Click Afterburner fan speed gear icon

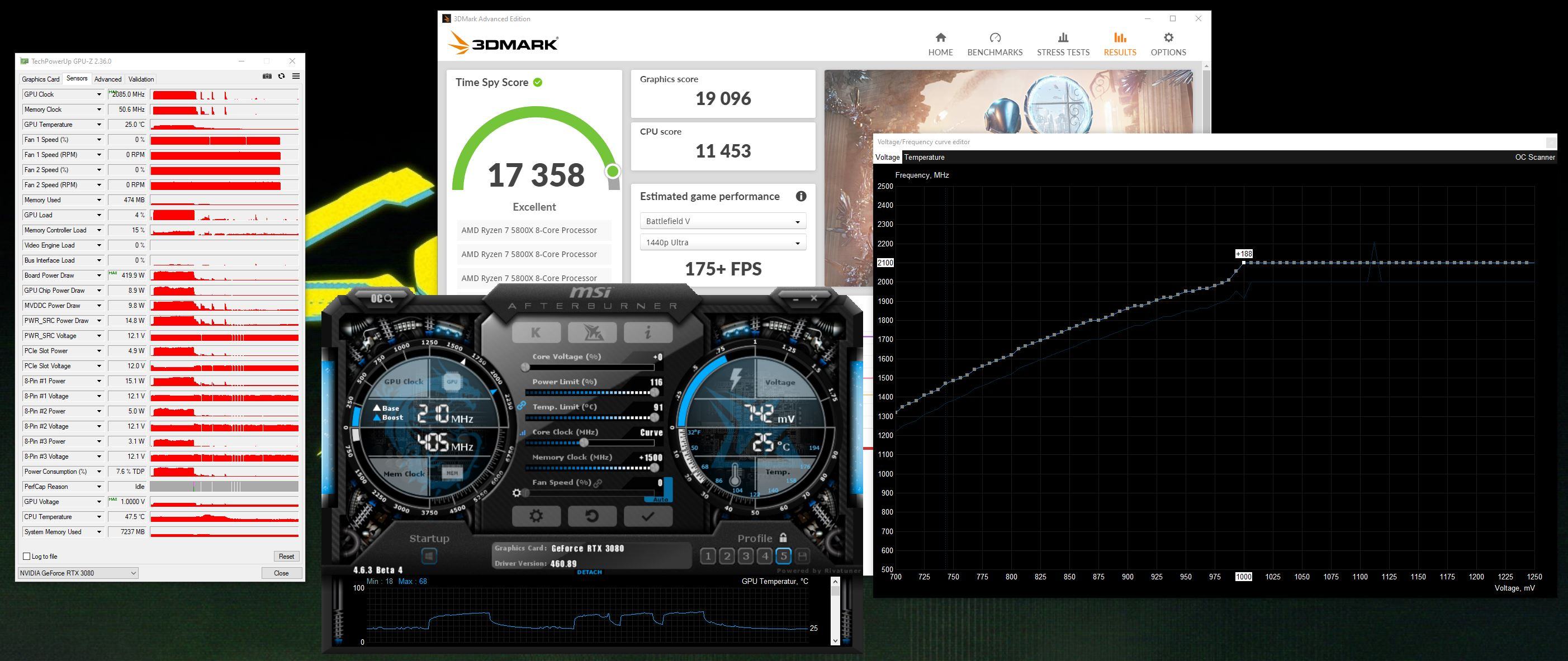pyautogui.click(x=517, y=493)
